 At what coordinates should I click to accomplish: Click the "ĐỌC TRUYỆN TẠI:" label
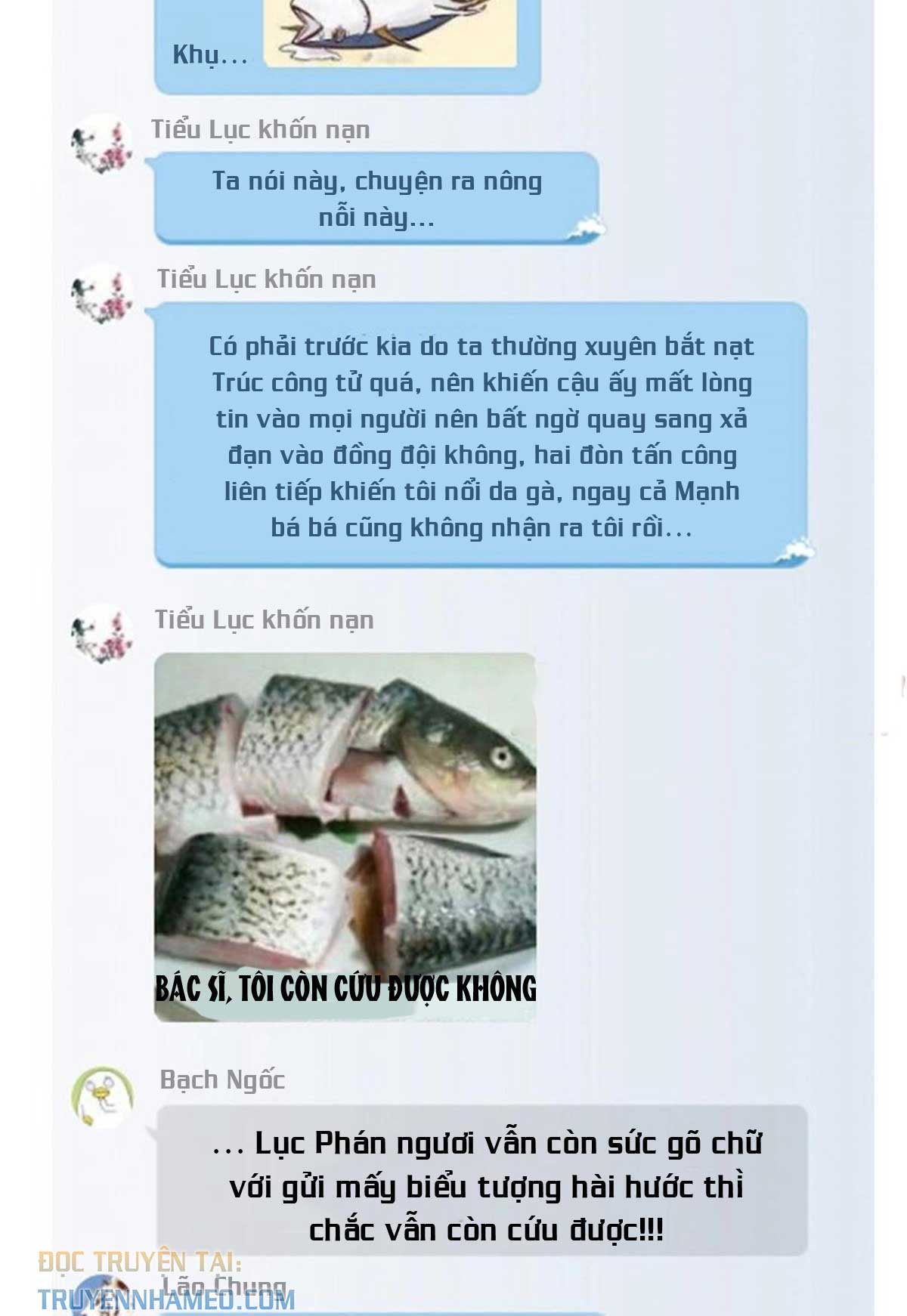pyautogui.click(x=140, y=1262)
